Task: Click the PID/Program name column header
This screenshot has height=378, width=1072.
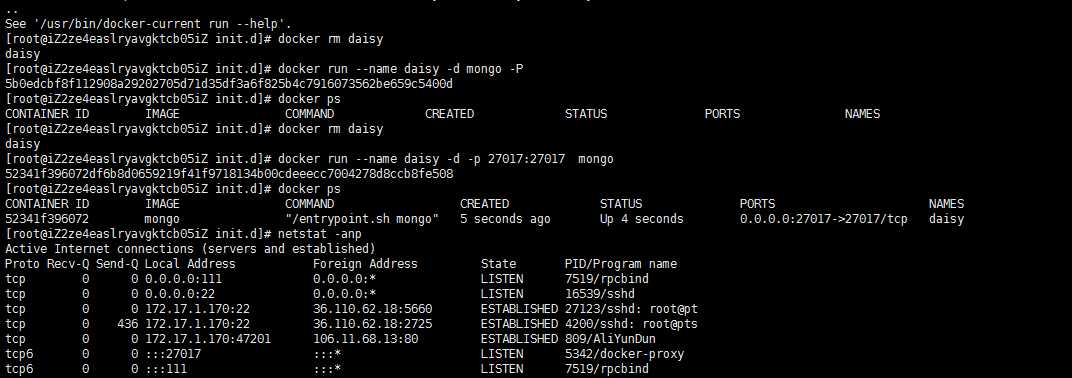Action: click(621, 264)
